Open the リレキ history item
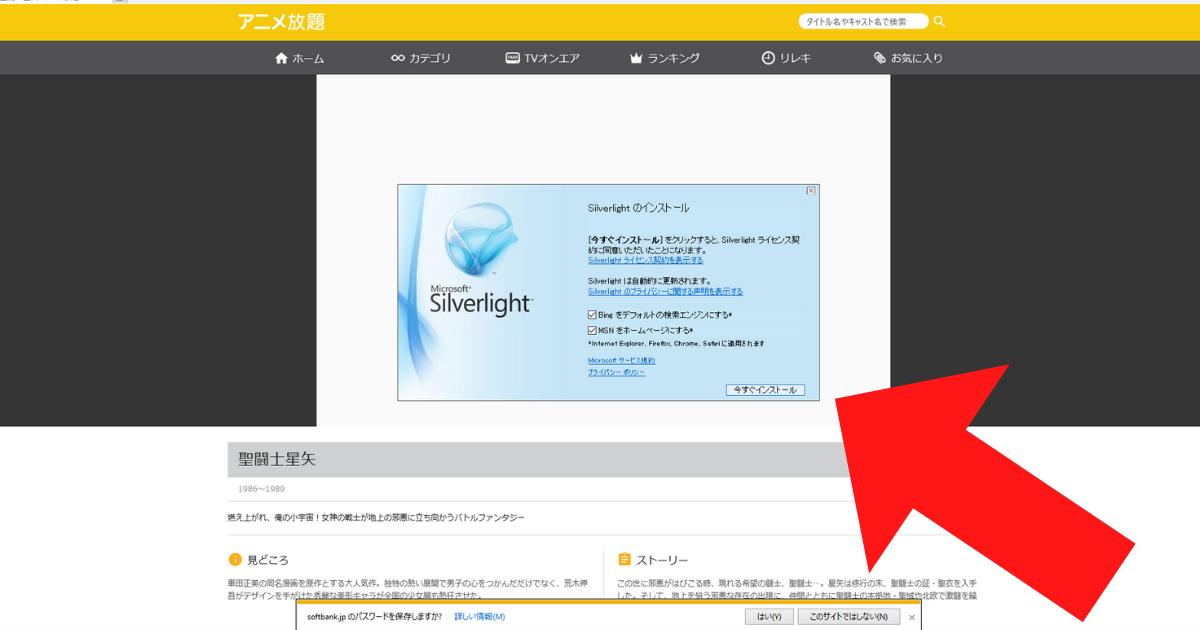The image size is (1200, 630). 786,58
